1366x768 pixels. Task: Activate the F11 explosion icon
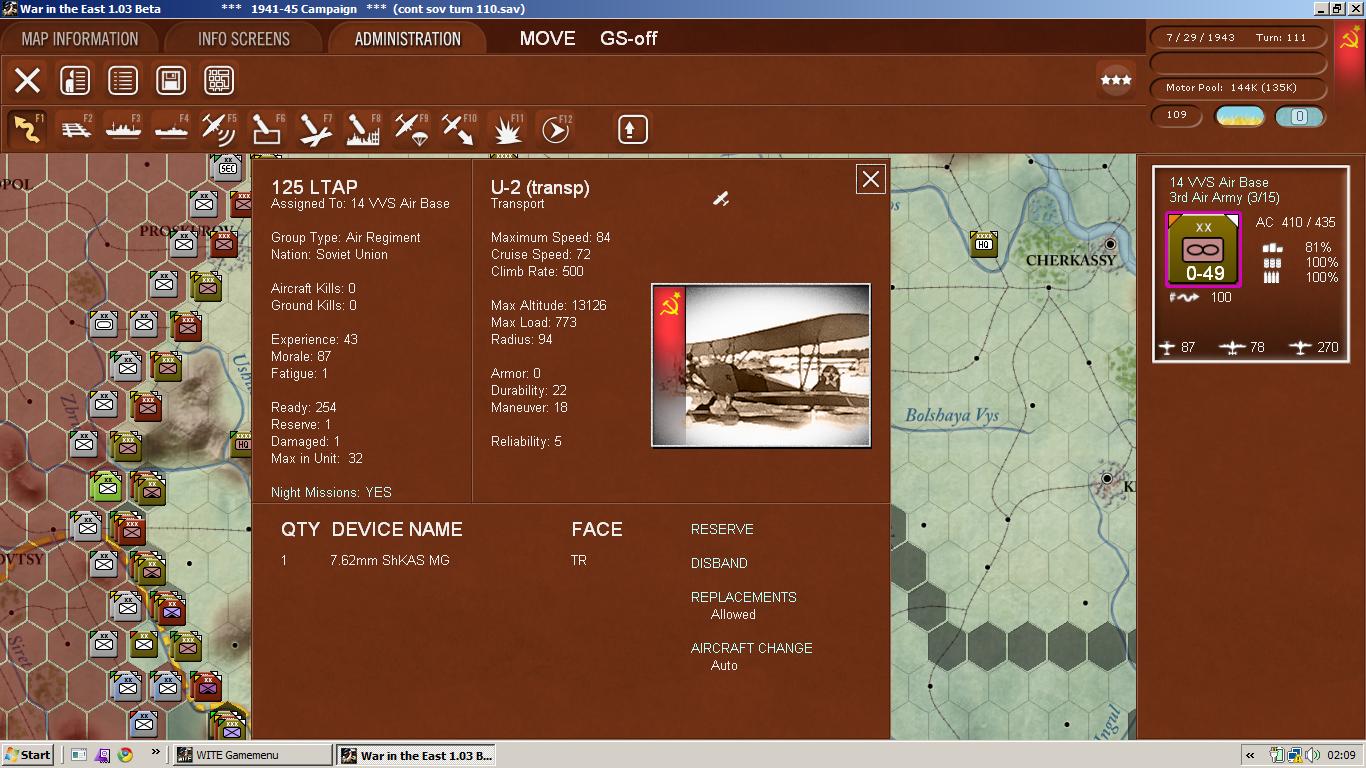(507, 129)
